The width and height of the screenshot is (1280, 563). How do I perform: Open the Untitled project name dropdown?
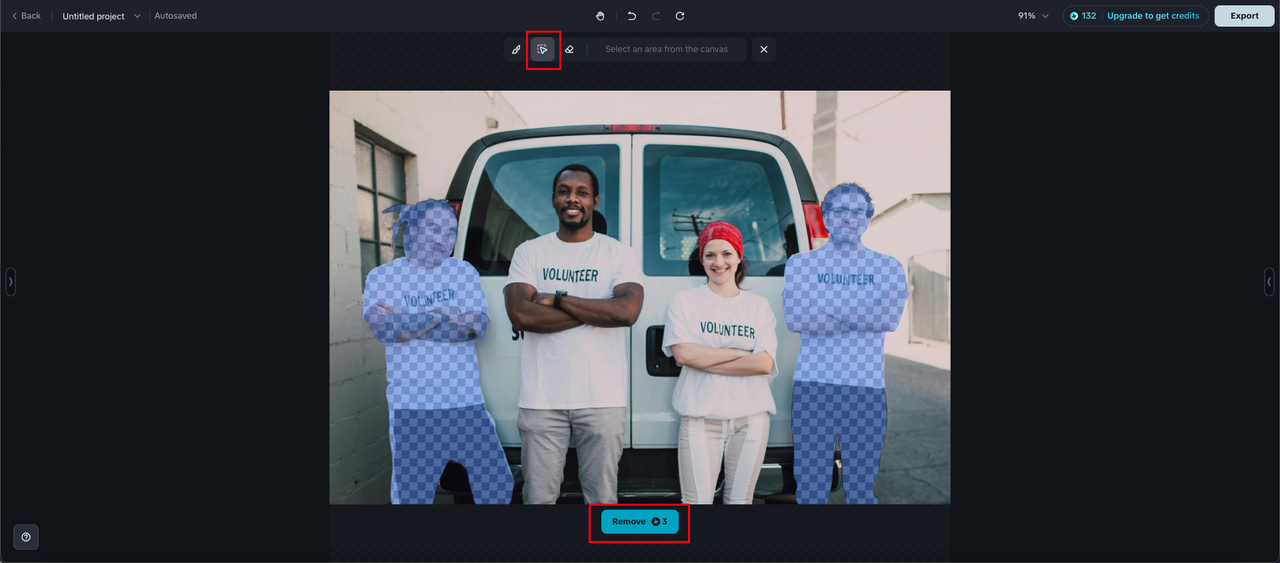tap(102, 16)
